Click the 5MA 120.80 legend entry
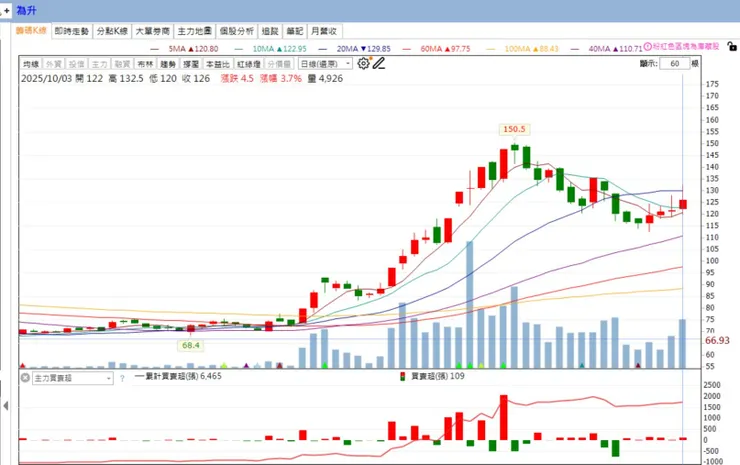Viewport: 740px width, 465px height. (x=185, y=49)
